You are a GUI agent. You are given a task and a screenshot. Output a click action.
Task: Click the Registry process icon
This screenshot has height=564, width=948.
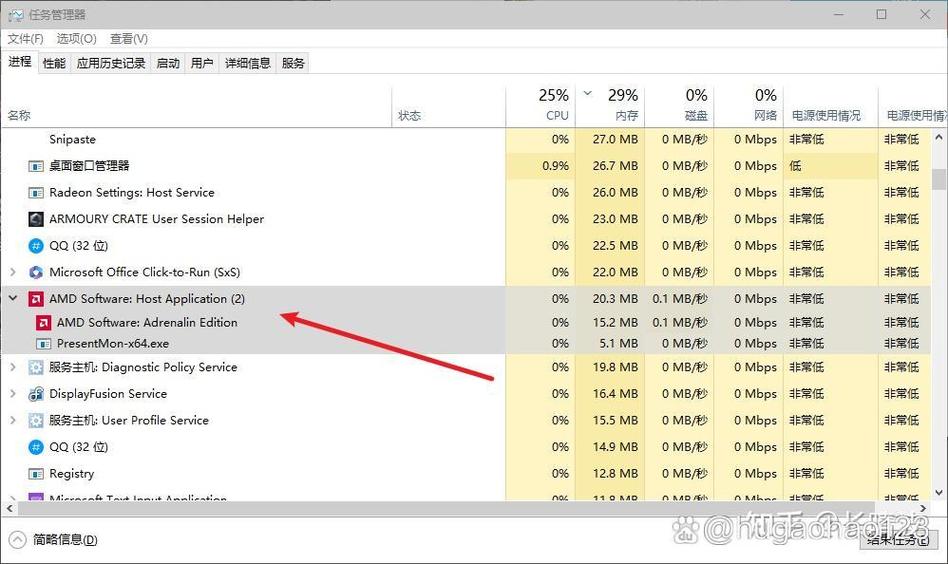pyautogui.click(x=36, y=474)
